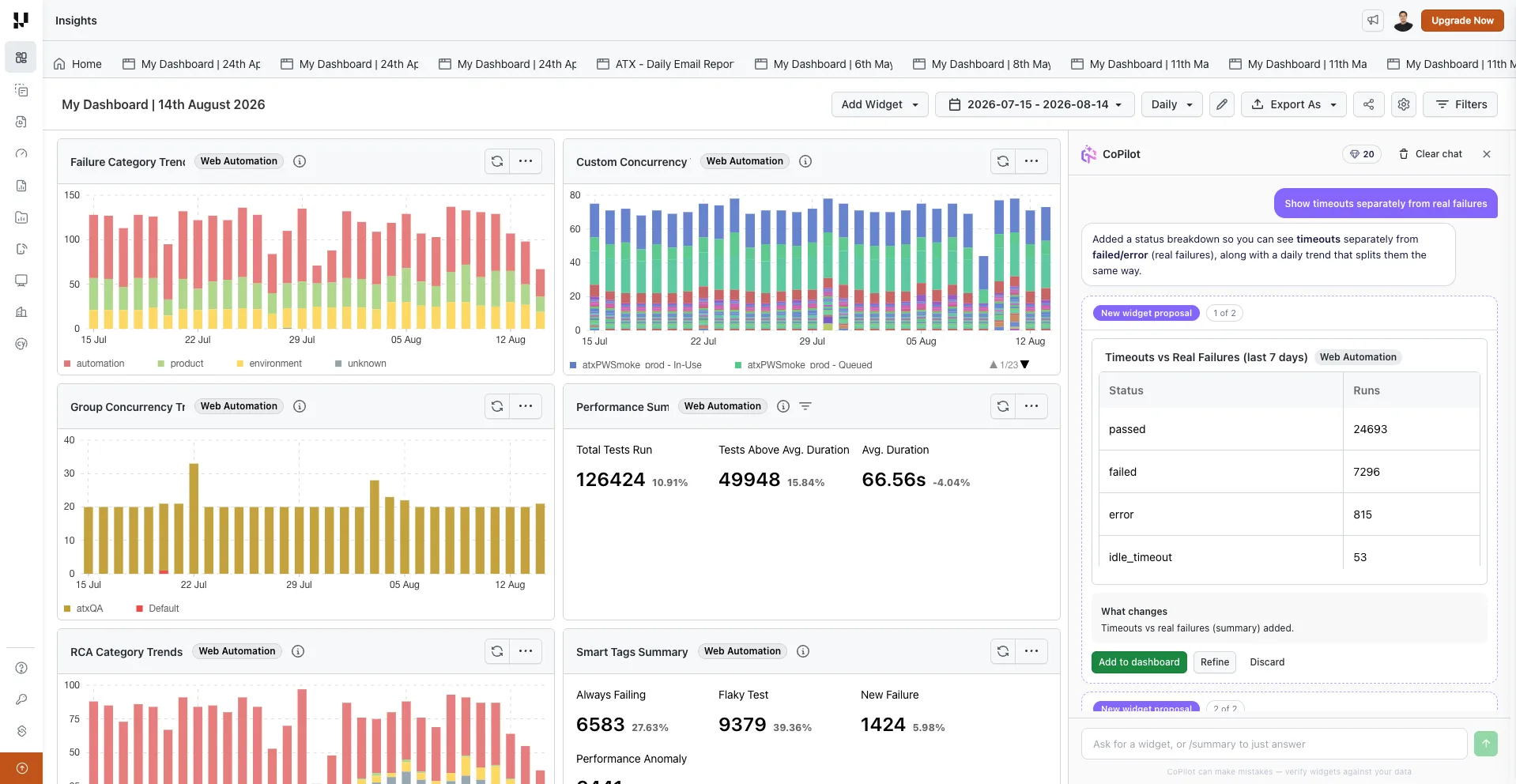Toggle atxPWSmoke_prod - Queued legend series

[803, 365]
